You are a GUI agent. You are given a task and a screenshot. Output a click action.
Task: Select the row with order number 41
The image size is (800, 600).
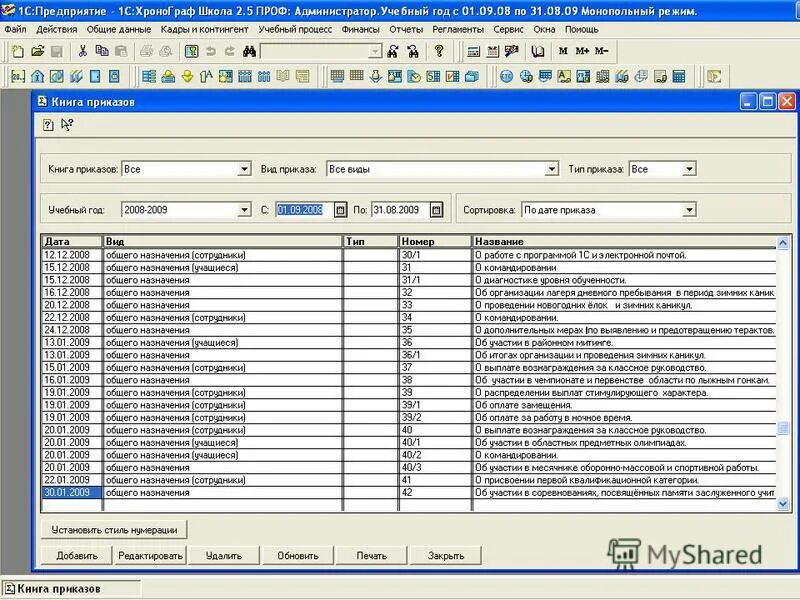pyautogui.click(x=409, y=480)
